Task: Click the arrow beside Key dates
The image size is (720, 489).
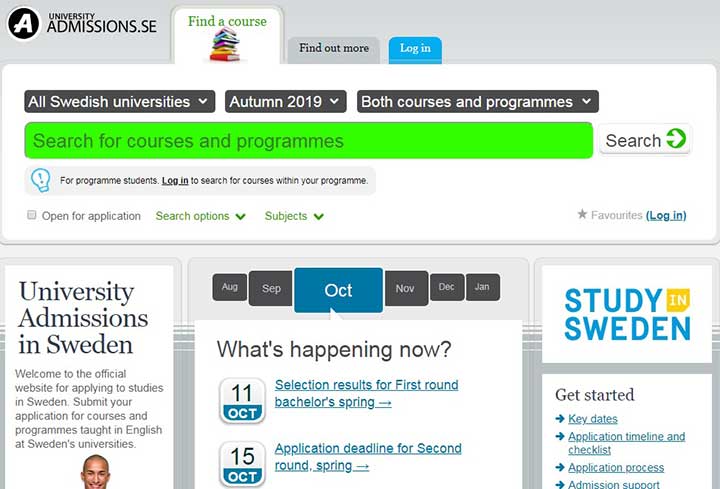Action: (x=560, y=418)
